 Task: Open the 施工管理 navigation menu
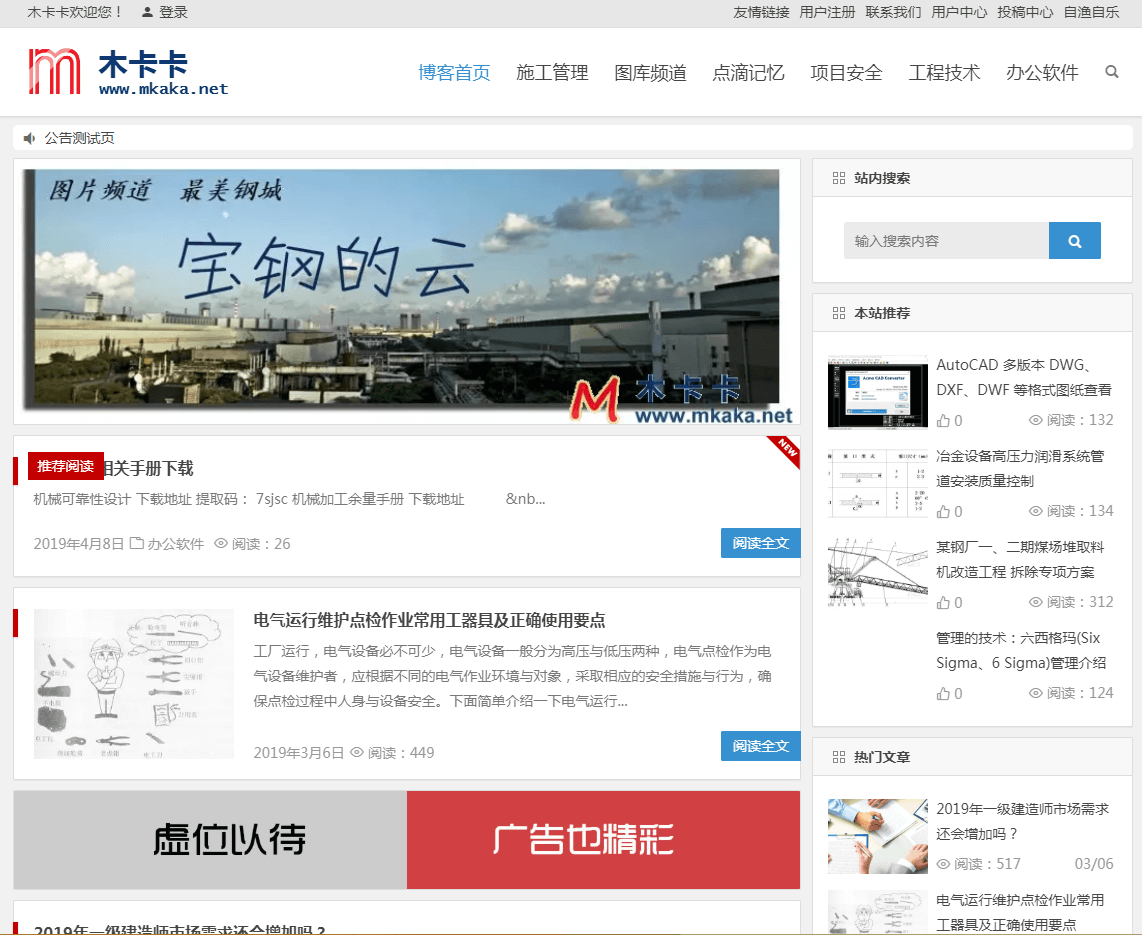(552, 73)
